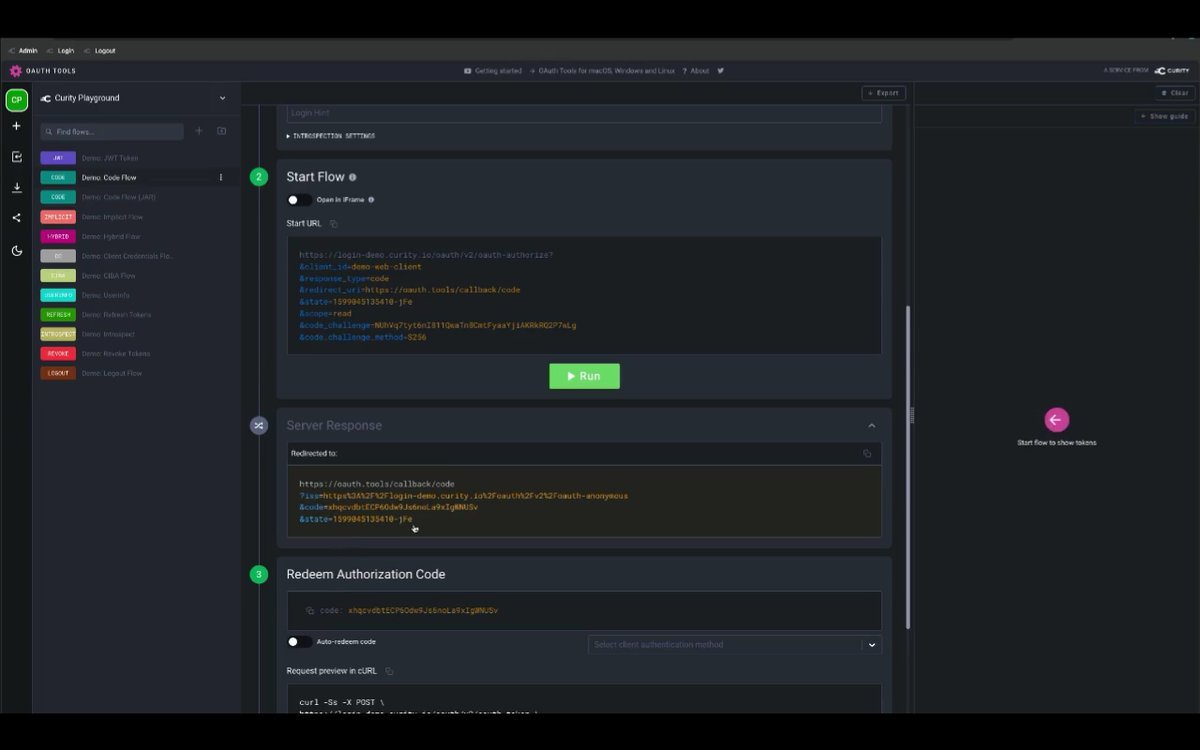The image size is (1200, 750).
Task: Click the '&scope=read' line in Start URL
Action: pos(326,313)
